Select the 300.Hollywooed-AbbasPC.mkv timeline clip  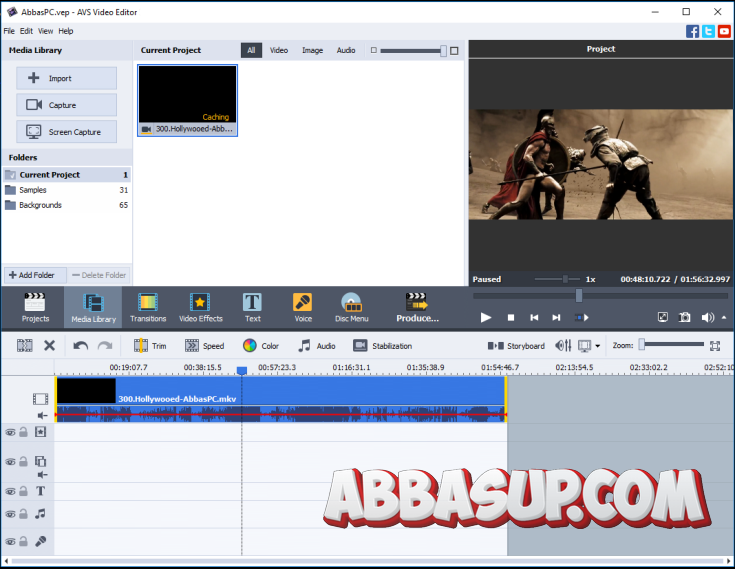[281, 399]
